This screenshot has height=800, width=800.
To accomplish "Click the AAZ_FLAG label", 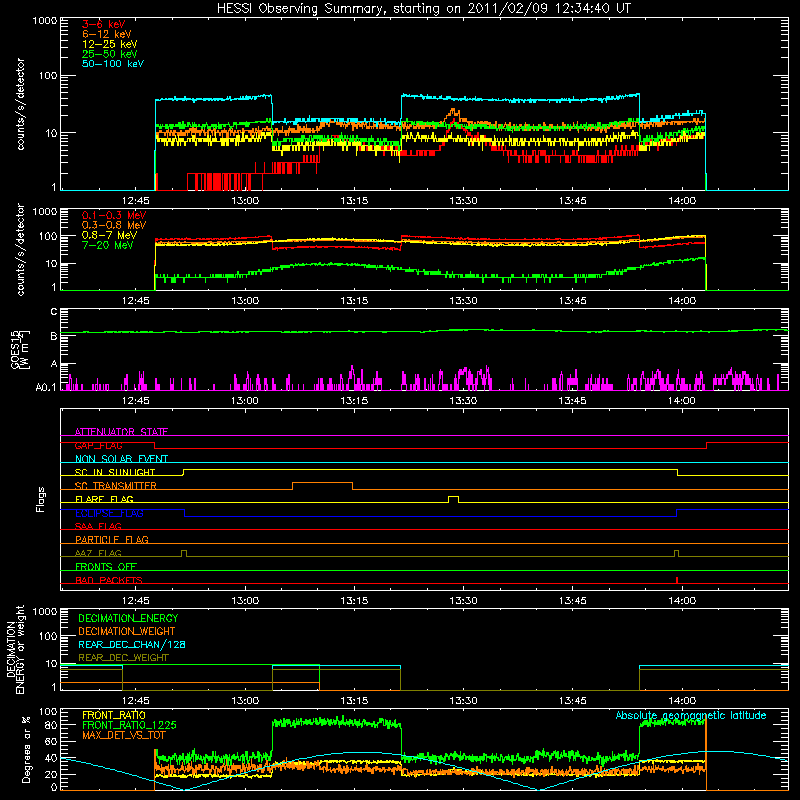I will click(x=98, y=553).
